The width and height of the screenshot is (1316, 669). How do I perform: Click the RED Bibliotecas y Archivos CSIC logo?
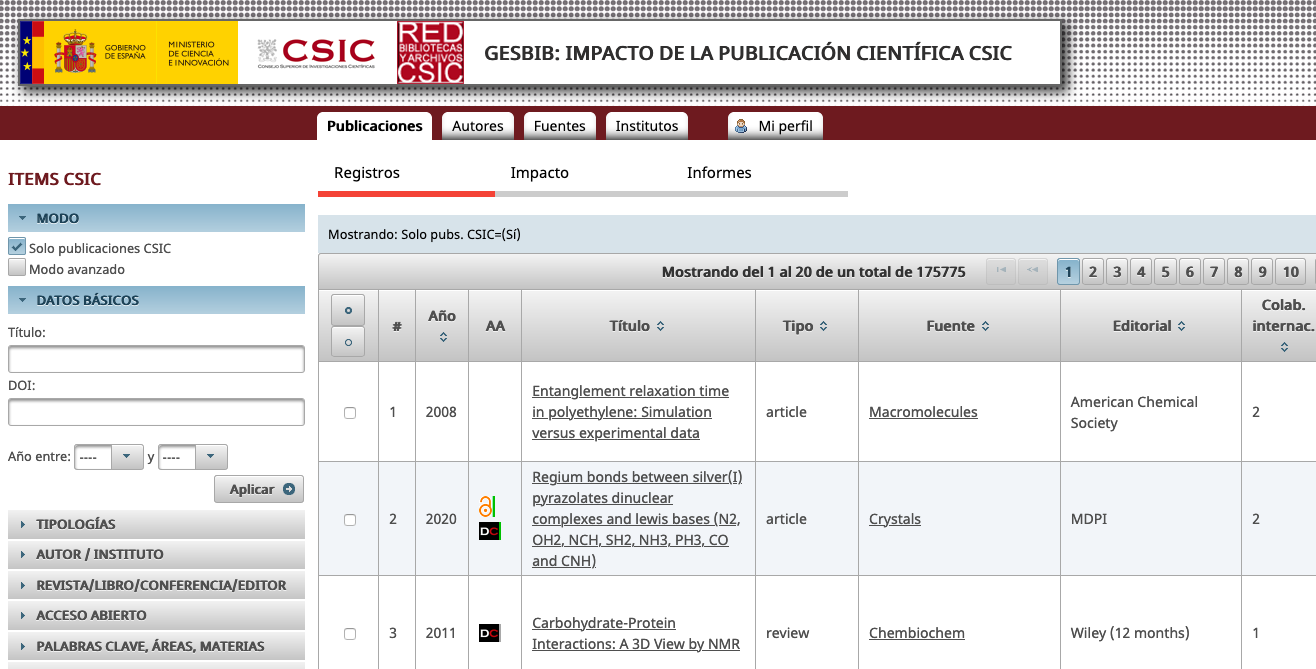432,52
